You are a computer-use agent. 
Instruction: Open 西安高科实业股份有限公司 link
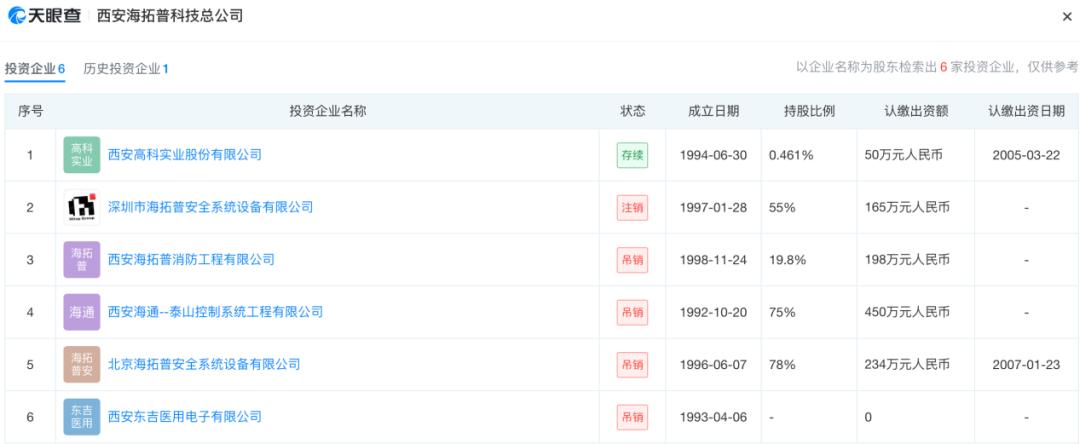pyautogui.click(x=185, y=155)
